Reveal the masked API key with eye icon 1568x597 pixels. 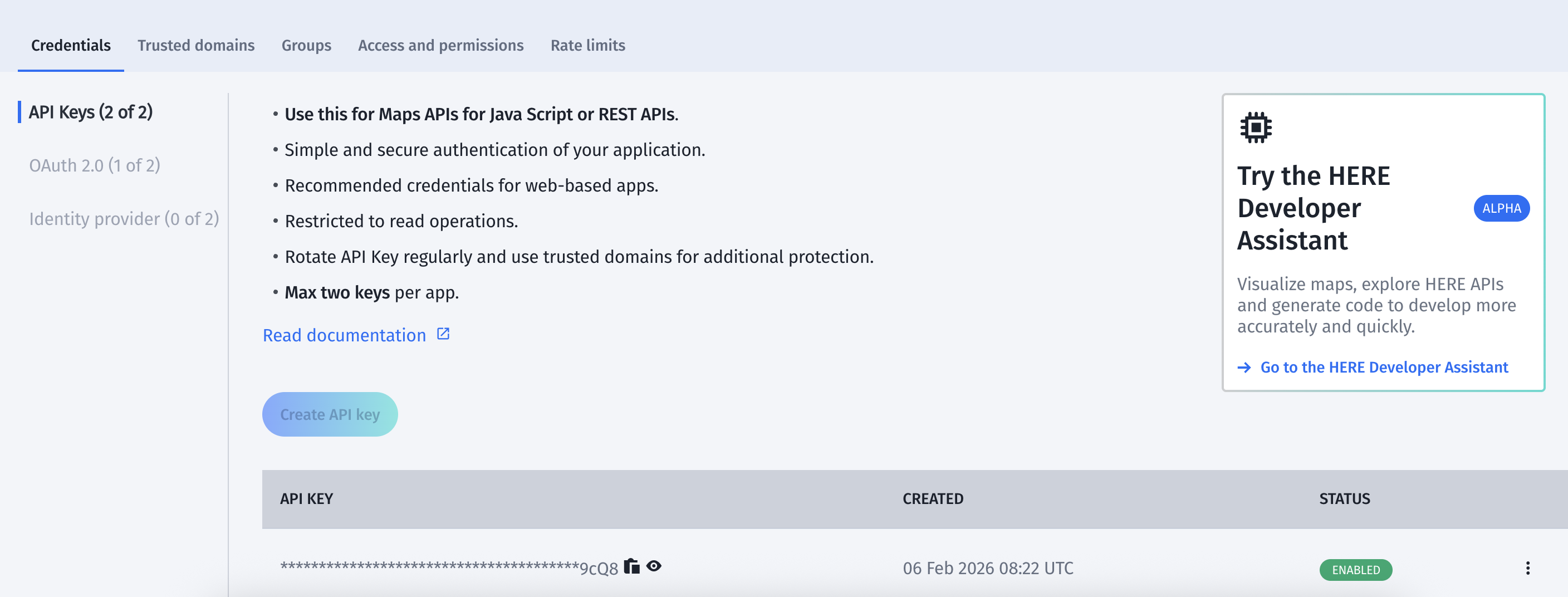654,566
